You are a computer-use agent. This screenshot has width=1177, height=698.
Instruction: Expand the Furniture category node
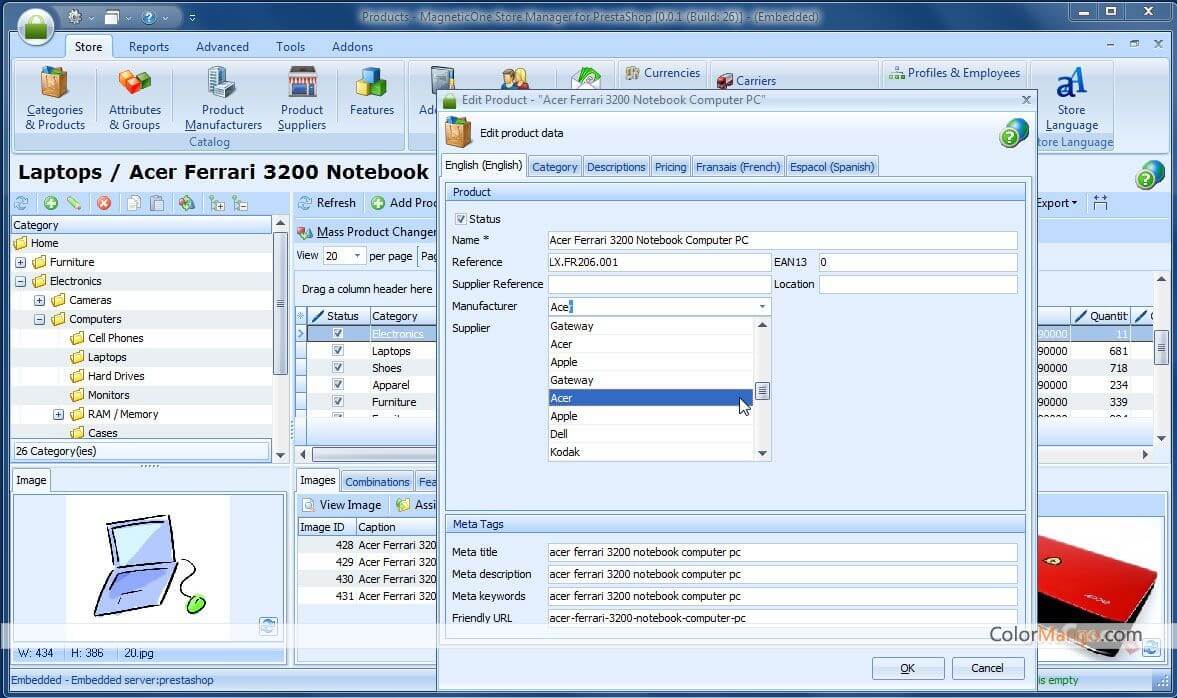[x=20, y=262]
